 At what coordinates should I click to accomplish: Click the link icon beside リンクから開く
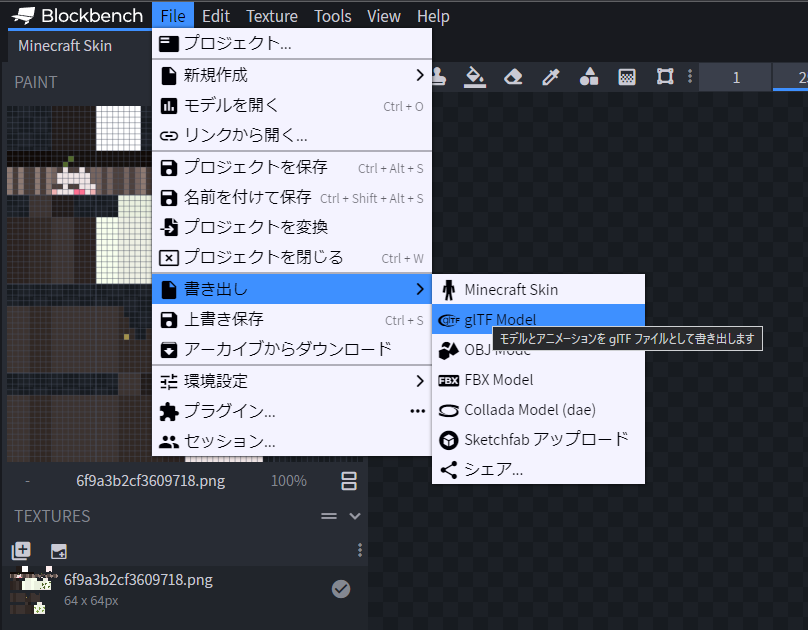click(169, 136)
